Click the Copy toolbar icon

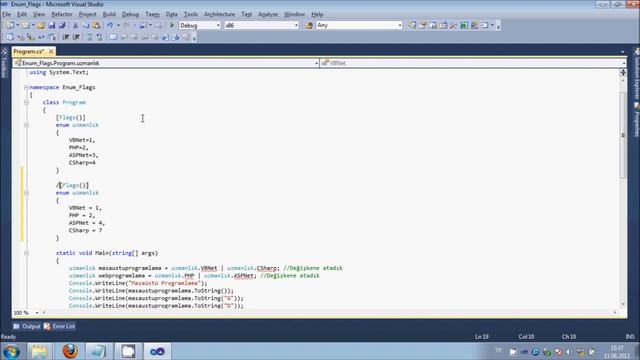[86, 25]
